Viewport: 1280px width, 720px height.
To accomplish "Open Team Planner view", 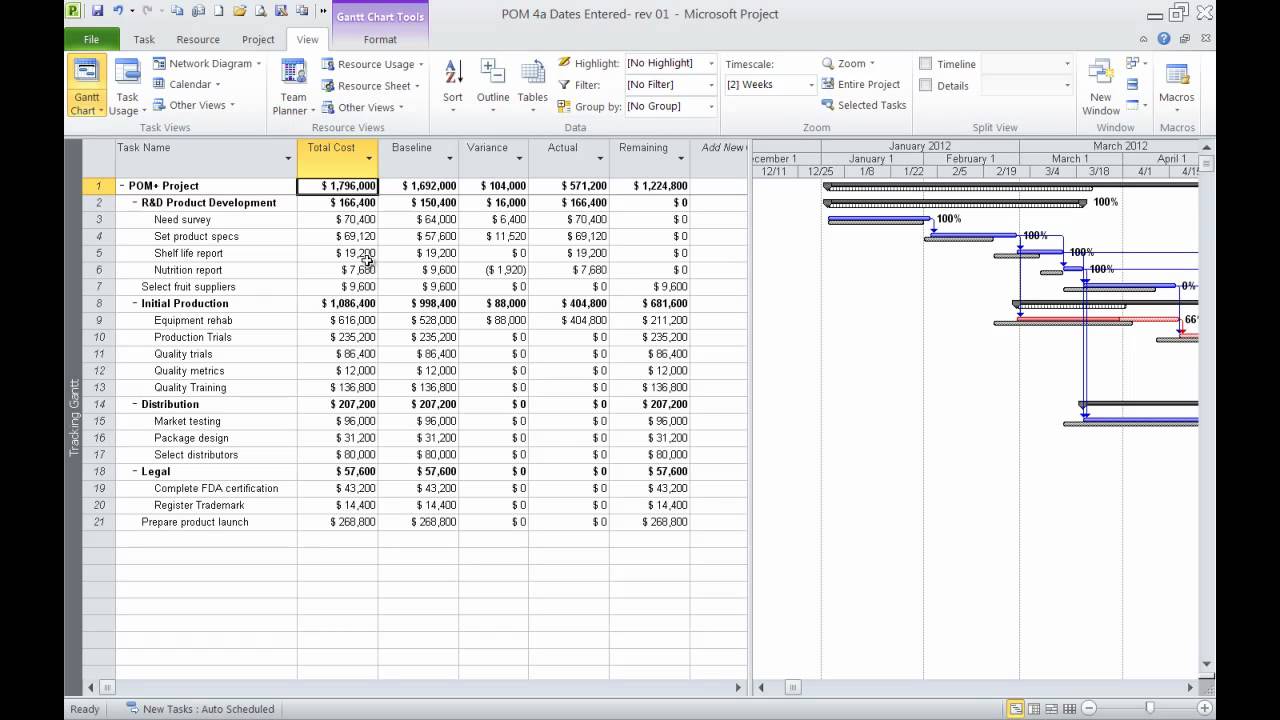I will click(293, 87).
